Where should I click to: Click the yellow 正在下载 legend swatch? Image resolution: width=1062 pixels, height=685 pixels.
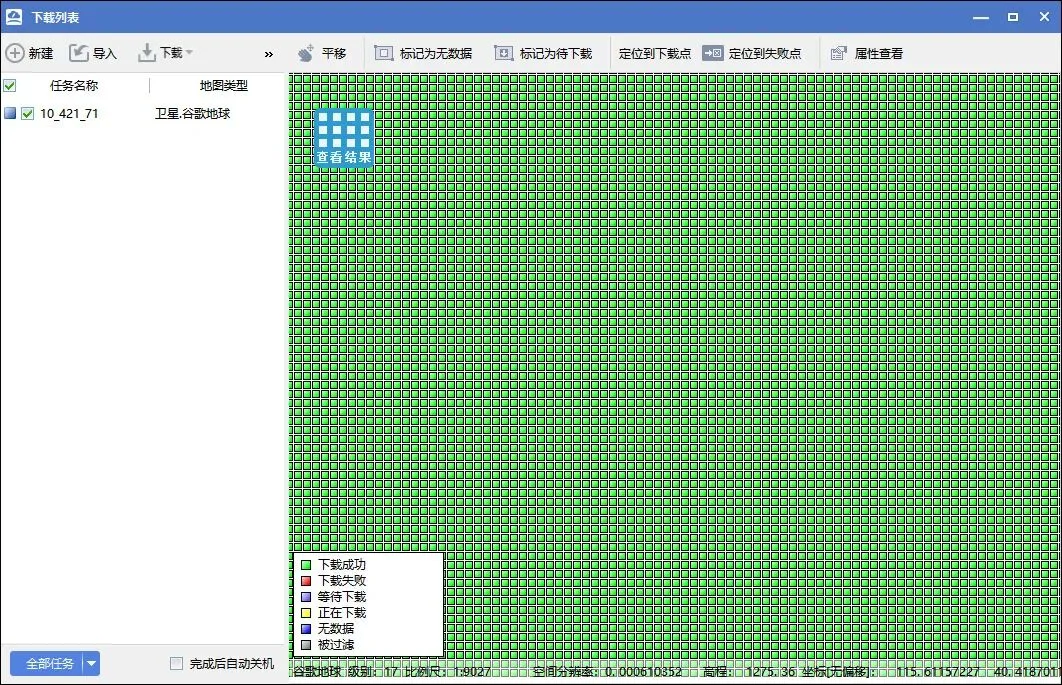[306, 613]
